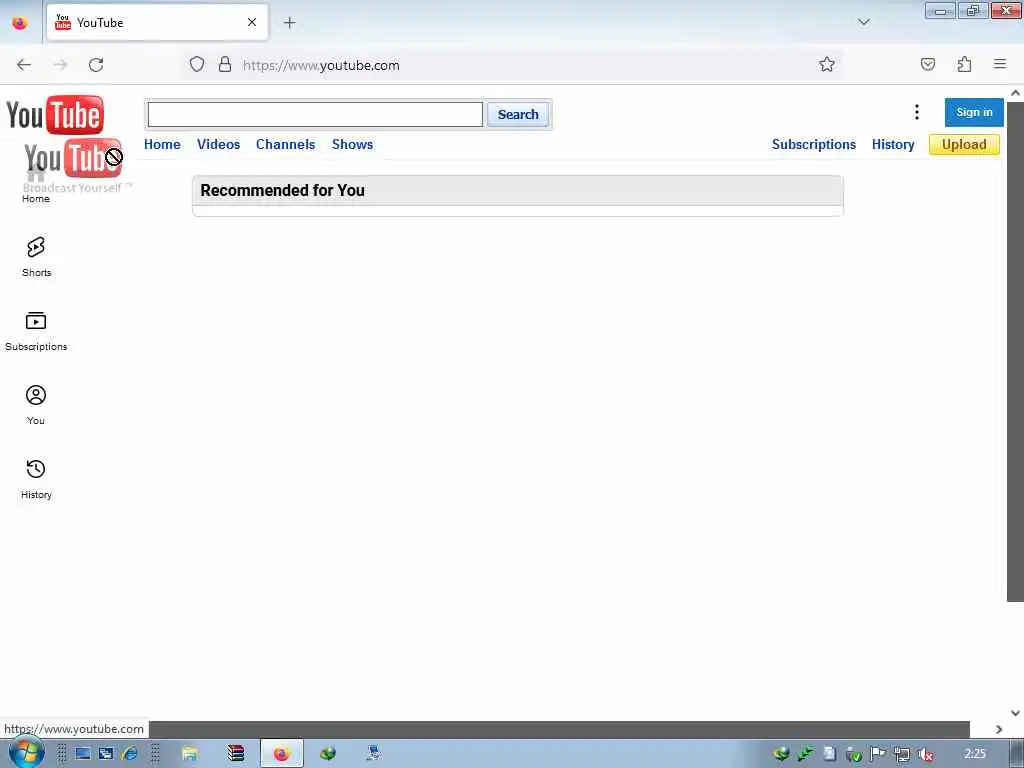1024x768 pixels.
Task: Open the tracking protection shield icon
Action: tap(197, 65)
